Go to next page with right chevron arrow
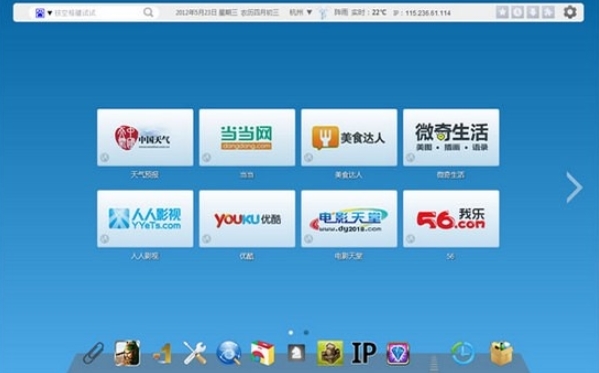Viewport: 599px width, 373px height. click(x=574, y=187)
